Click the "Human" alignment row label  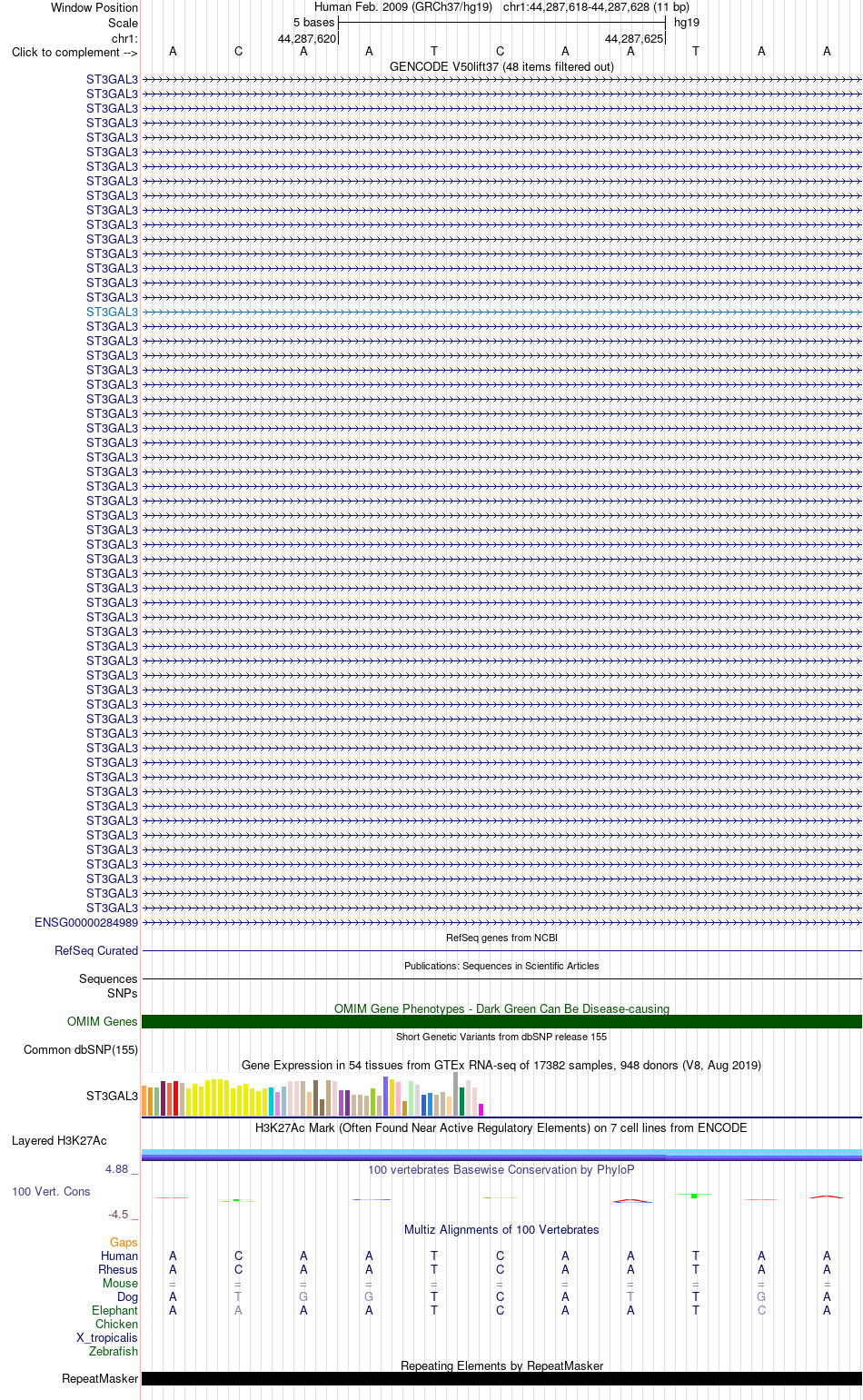(119, 1256)
